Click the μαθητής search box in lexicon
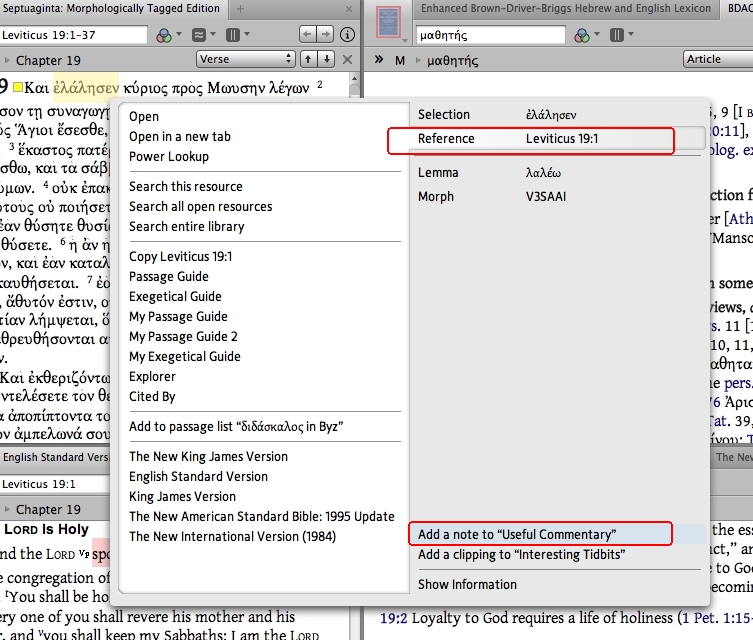 coord(490,35)
